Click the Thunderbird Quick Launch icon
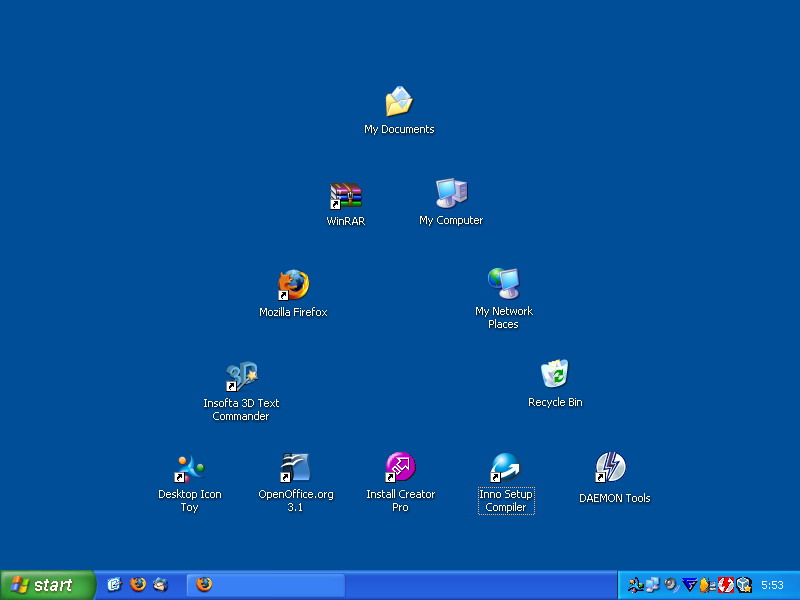Image resolution: width=800 pixels, height=600 pixels. pyautogui.click(x=161, y=585)
